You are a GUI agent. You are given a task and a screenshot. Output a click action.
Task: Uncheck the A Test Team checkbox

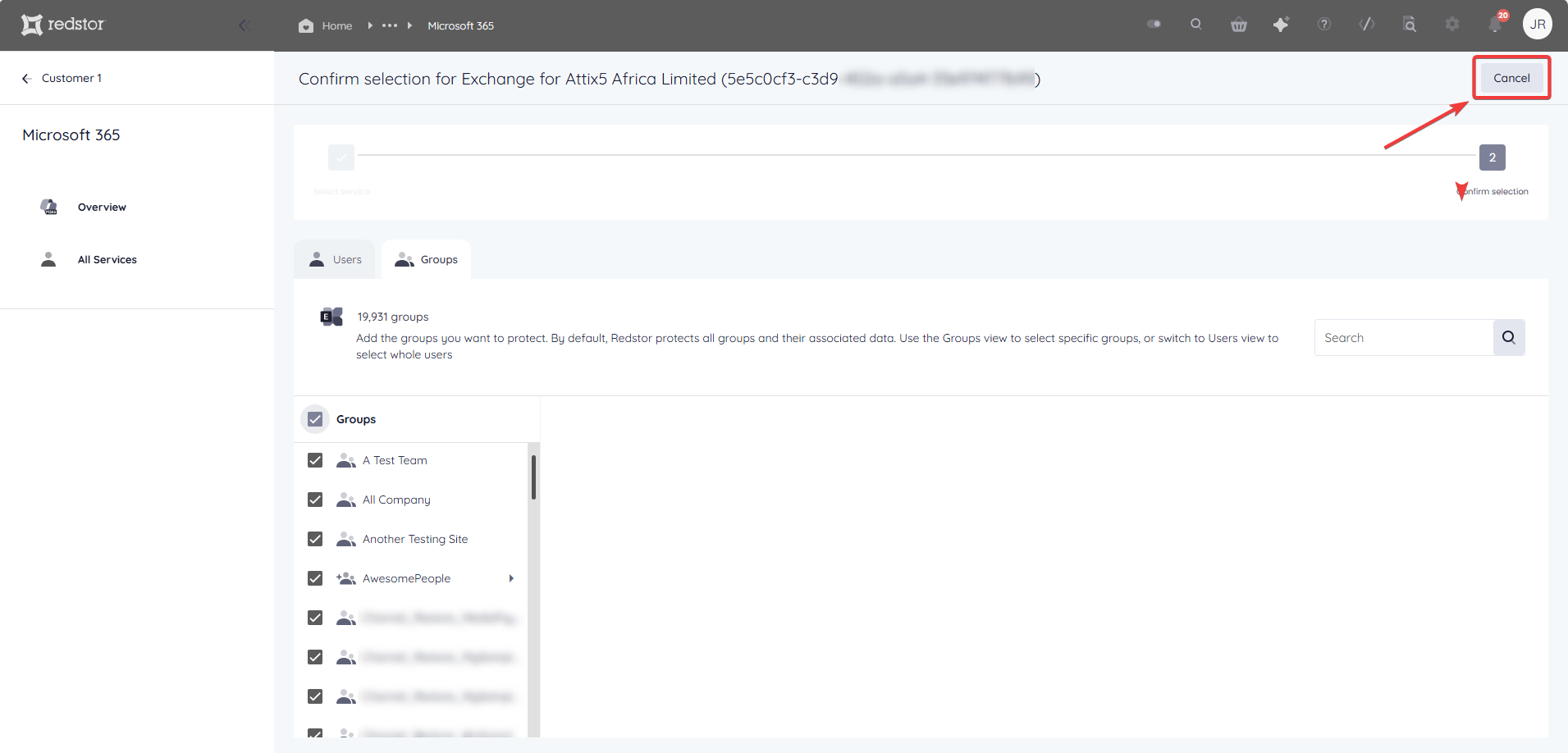315,460
